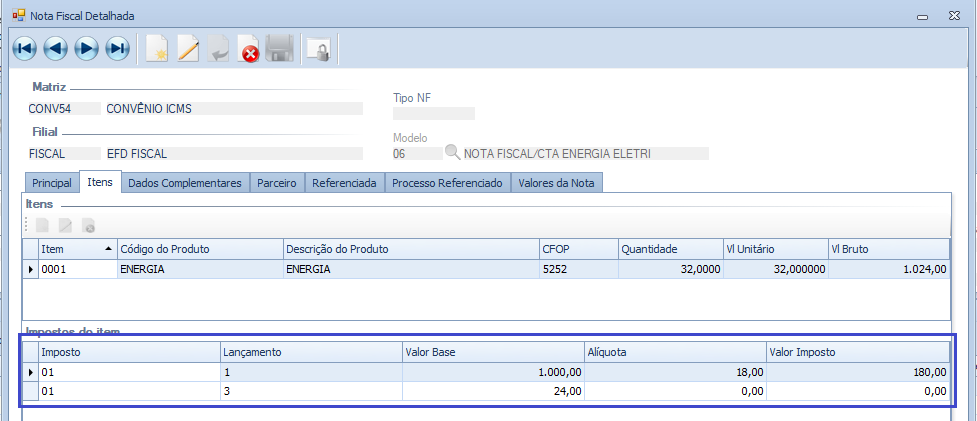Click the Nota Fiscal Detalhada window icon
Image resolution: width=977 pixels, height=421 pixels.
(x=19, y=15)
